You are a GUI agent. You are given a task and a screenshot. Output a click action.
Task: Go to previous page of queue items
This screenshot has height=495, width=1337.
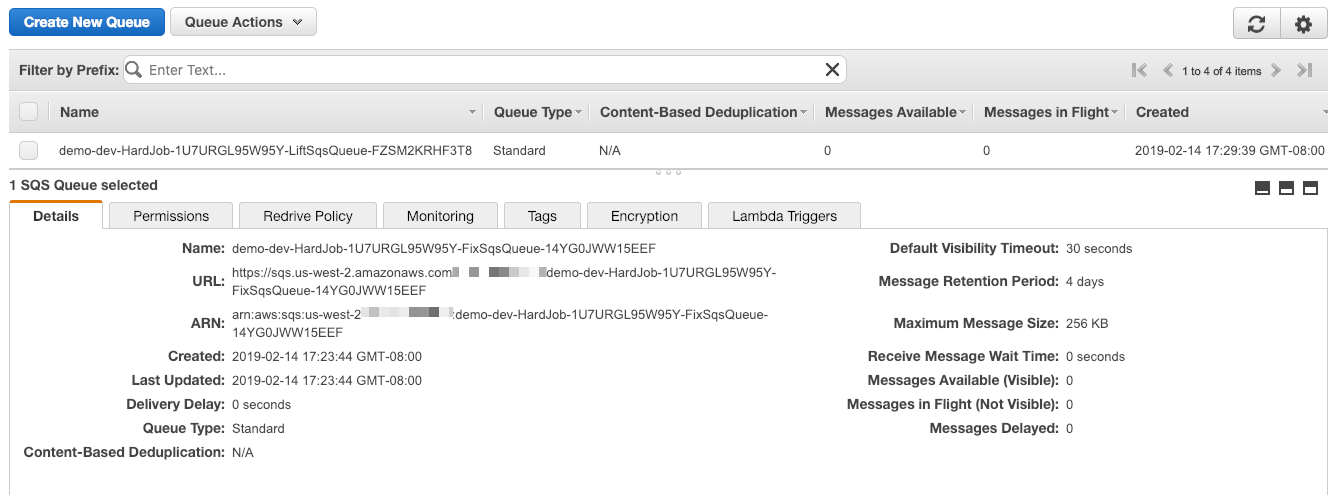(1167, 71)
